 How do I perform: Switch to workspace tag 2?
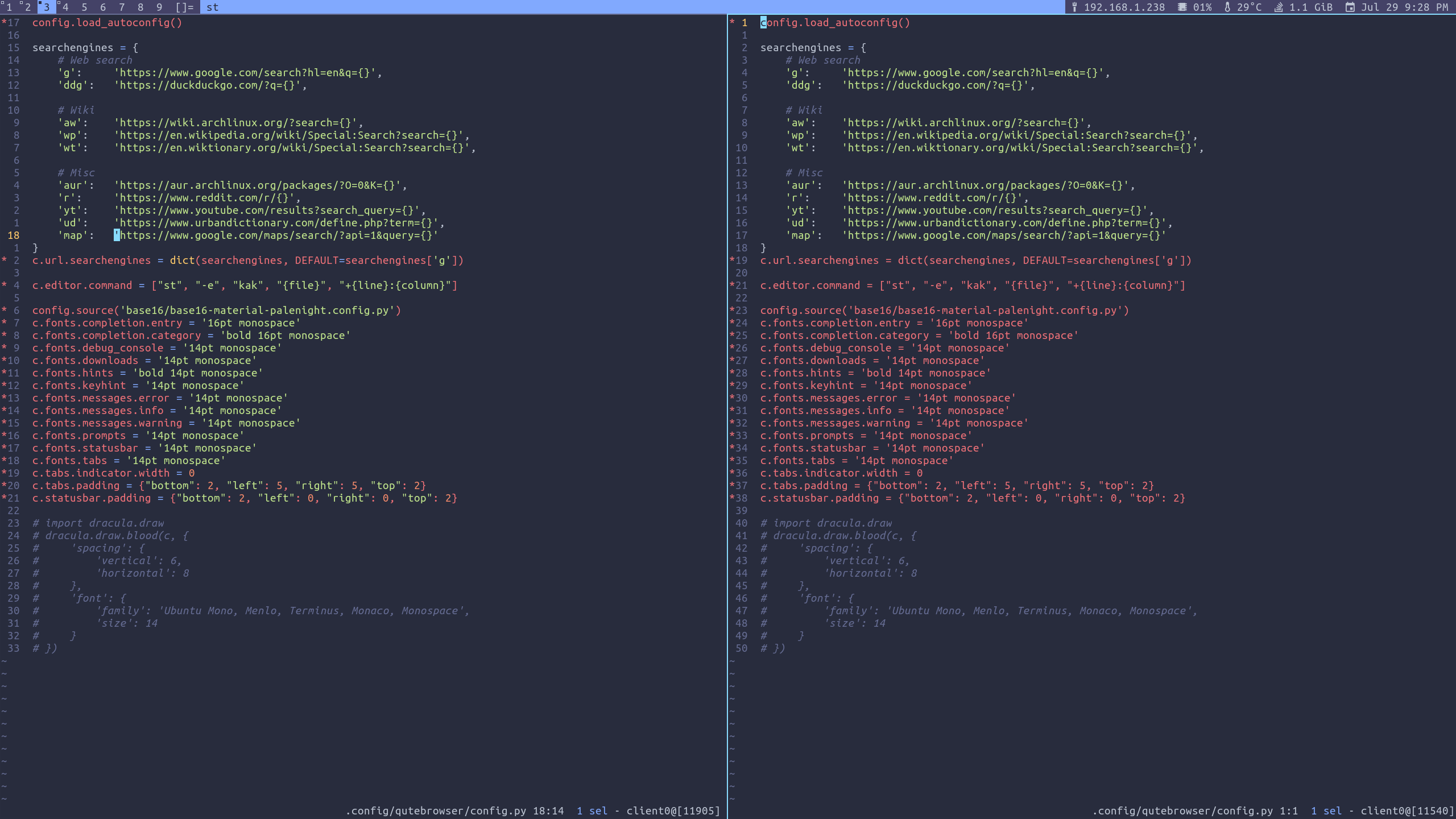[27, 7]
